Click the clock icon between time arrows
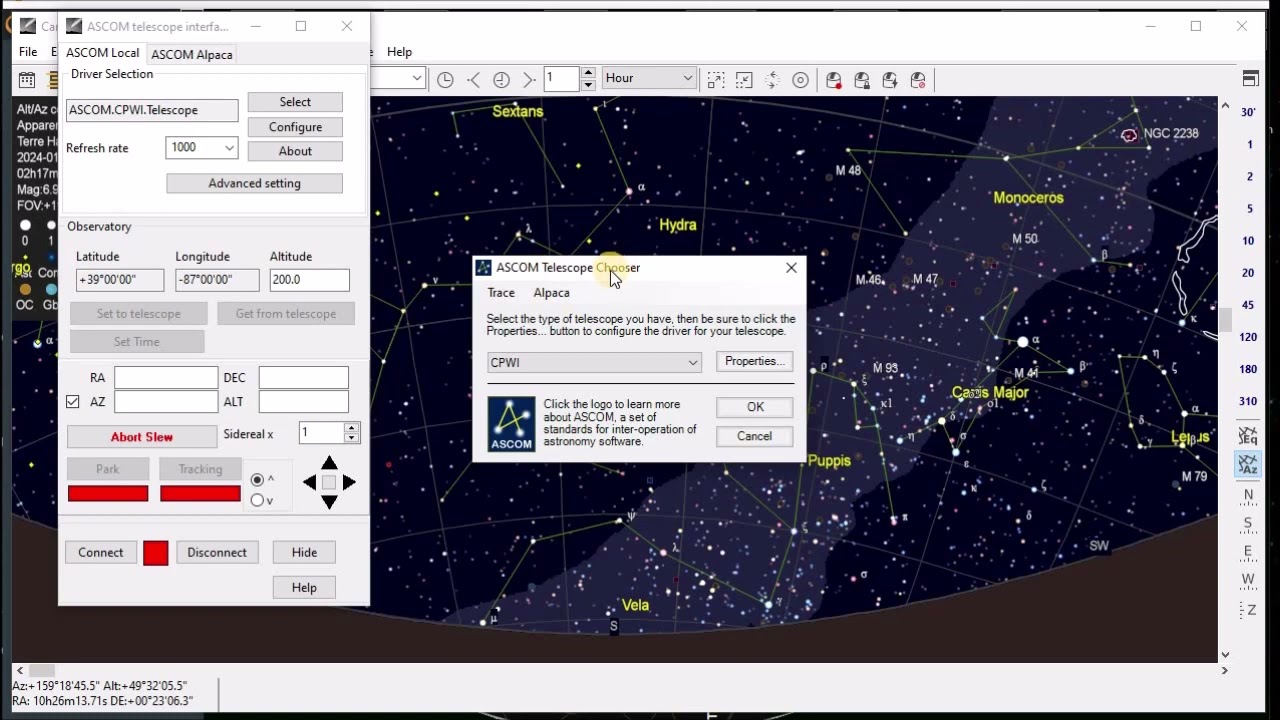 coord(502,80)
